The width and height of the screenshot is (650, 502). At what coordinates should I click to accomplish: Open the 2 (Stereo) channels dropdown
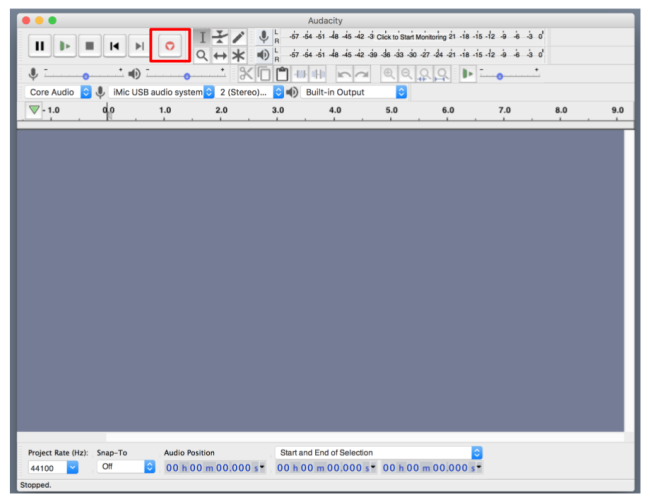(250, 92)
